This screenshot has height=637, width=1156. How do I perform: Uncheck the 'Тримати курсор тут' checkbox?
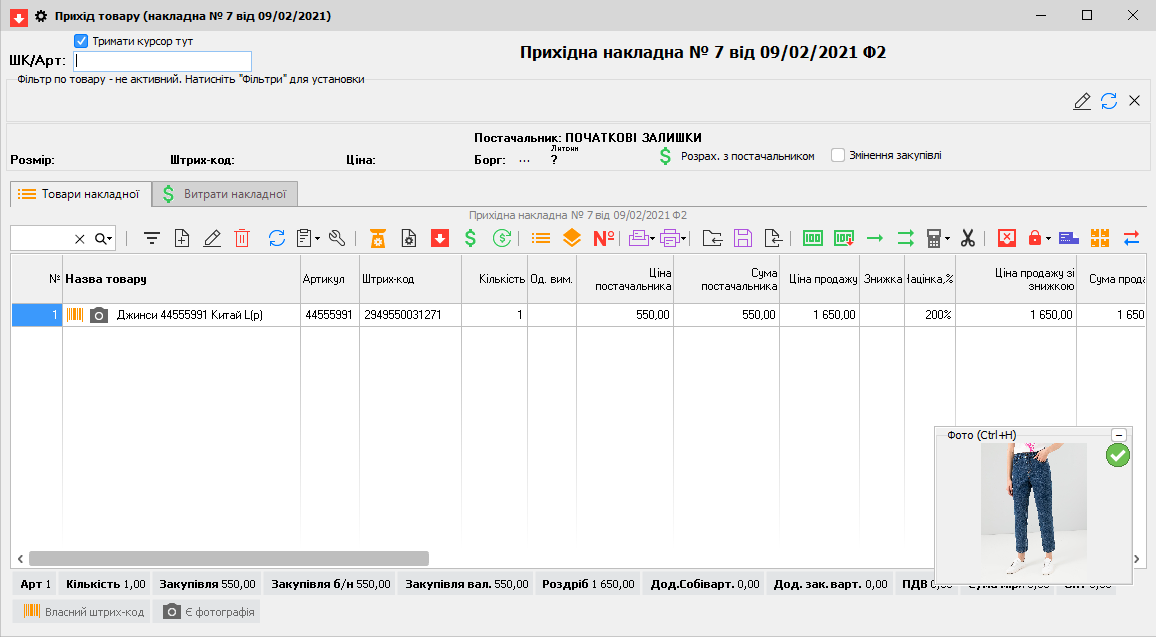[82, 41]
